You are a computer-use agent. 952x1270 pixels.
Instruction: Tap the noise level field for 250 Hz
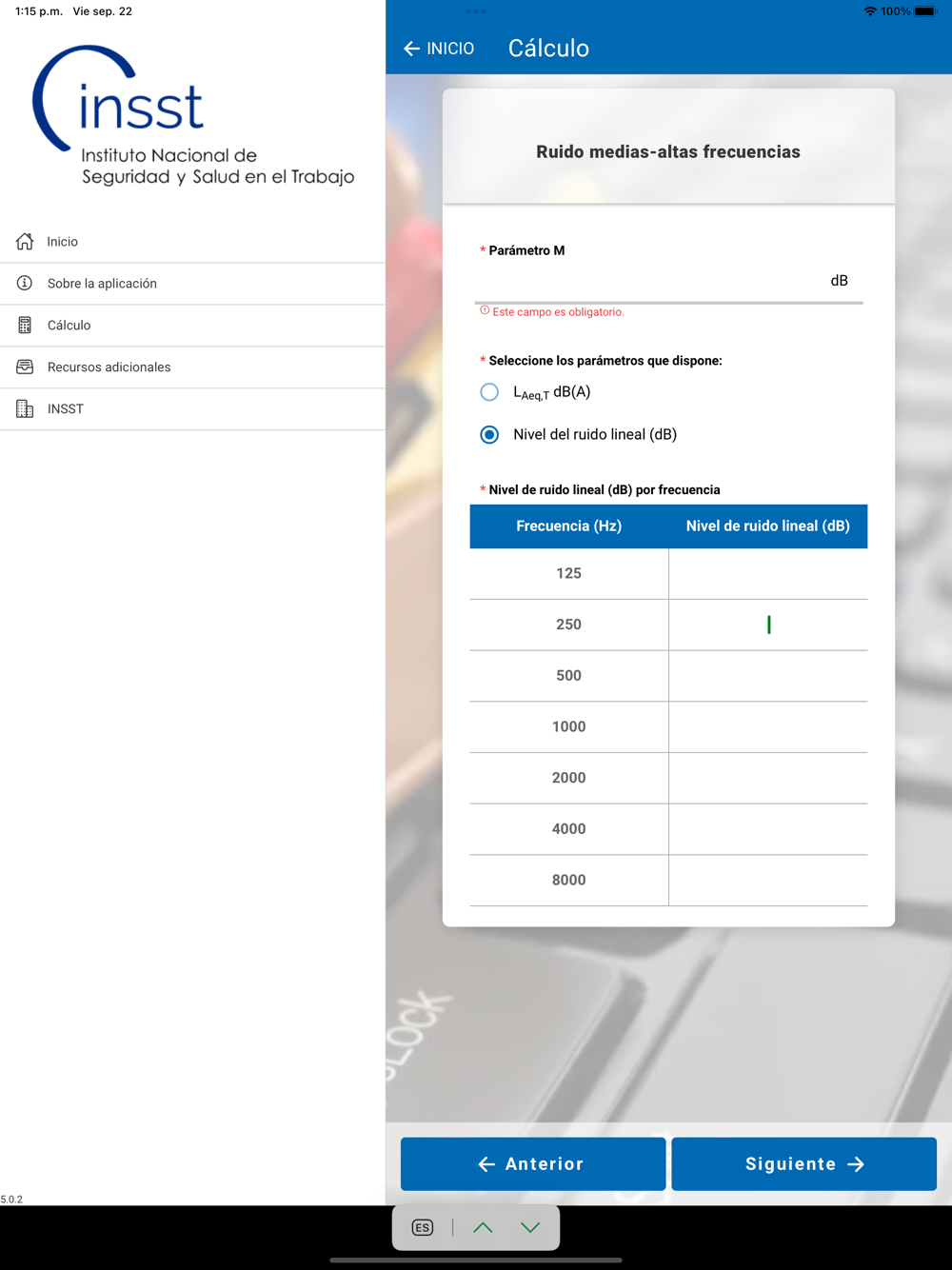tap(768, 625)
